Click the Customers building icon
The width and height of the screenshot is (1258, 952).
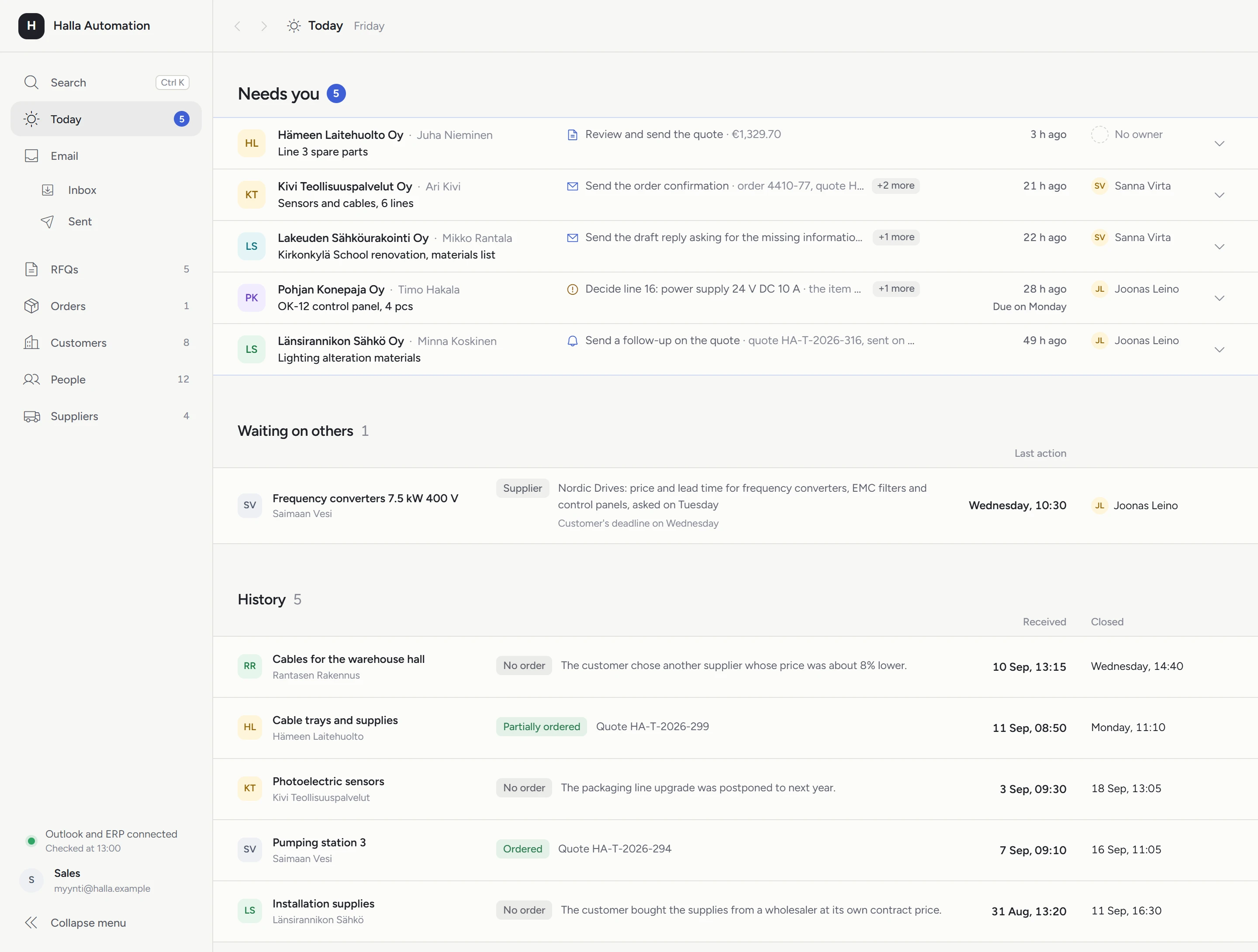point(31,342)
